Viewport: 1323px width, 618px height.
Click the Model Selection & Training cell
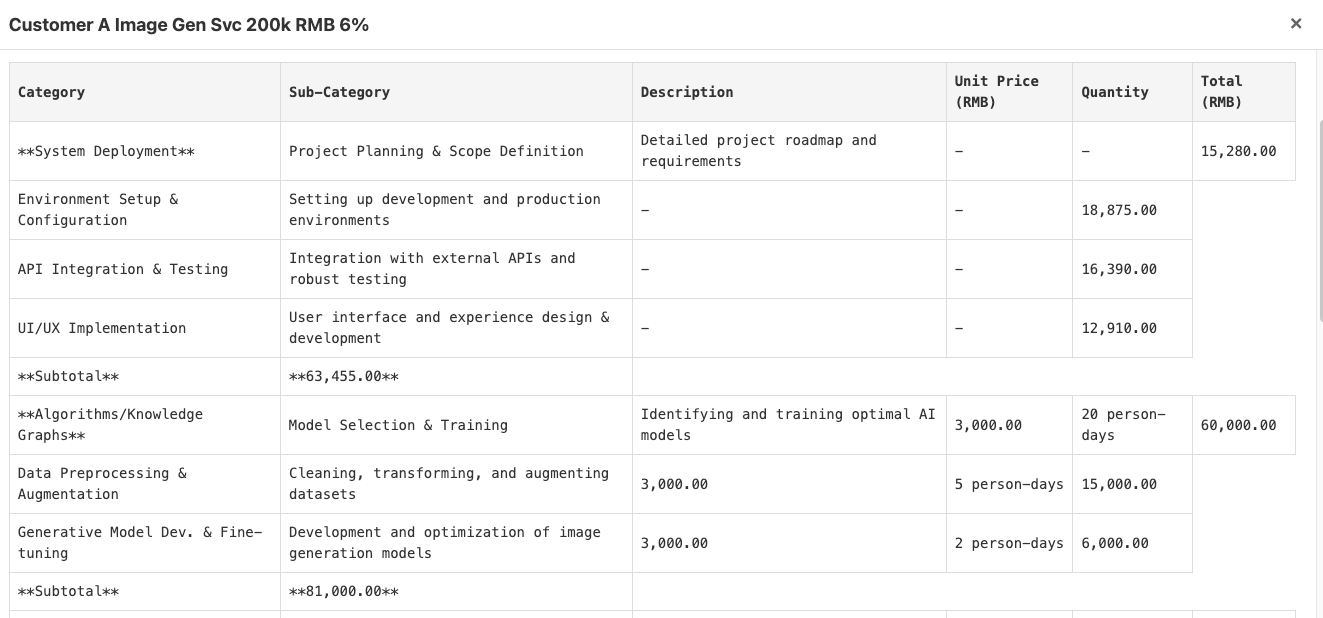(398, 425)
